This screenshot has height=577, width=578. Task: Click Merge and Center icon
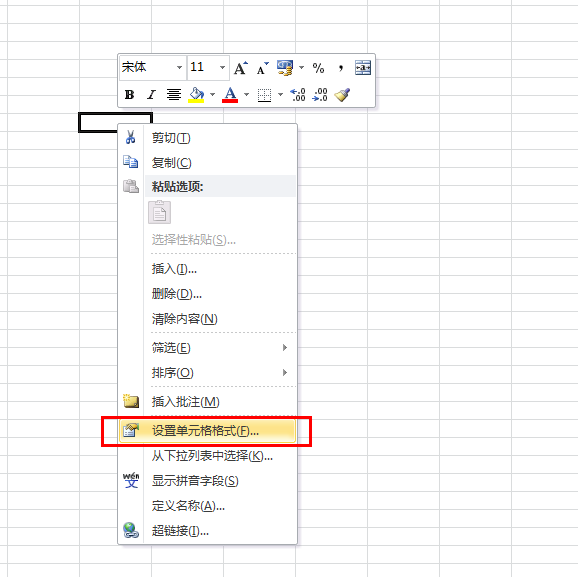[363, 68]
